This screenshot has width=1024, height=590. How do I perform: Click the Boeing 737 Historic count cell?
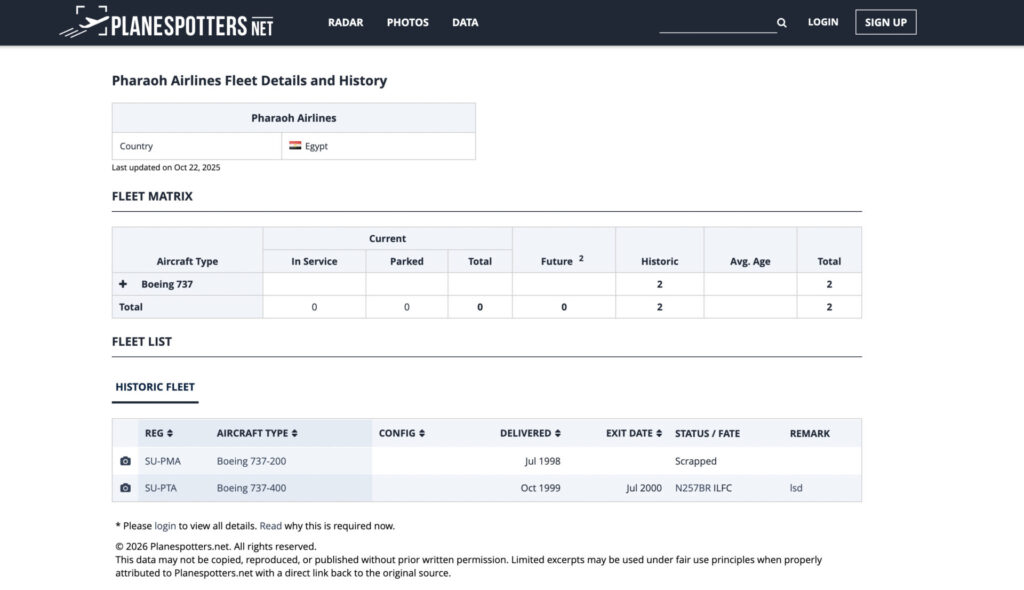pyautogui.click(x=660, y=284)
